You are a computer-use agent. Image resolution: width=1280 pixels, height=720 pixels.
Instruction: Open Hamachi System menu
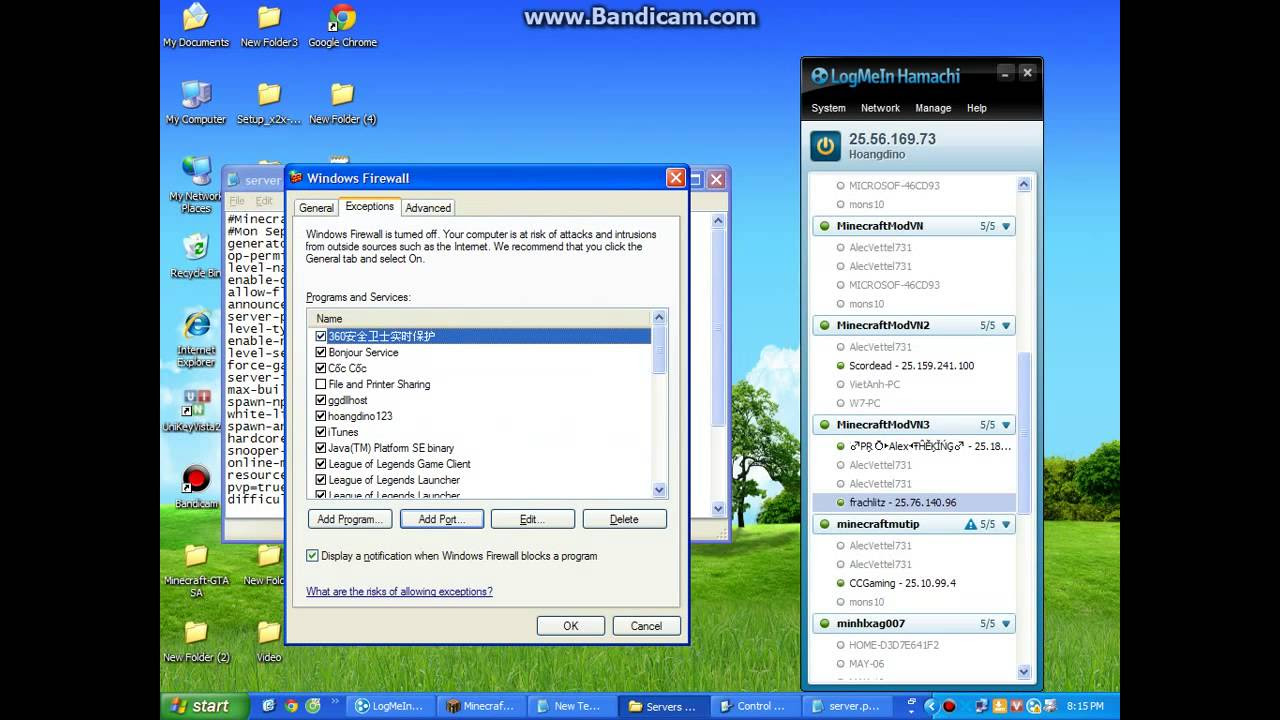click(828, 108)
